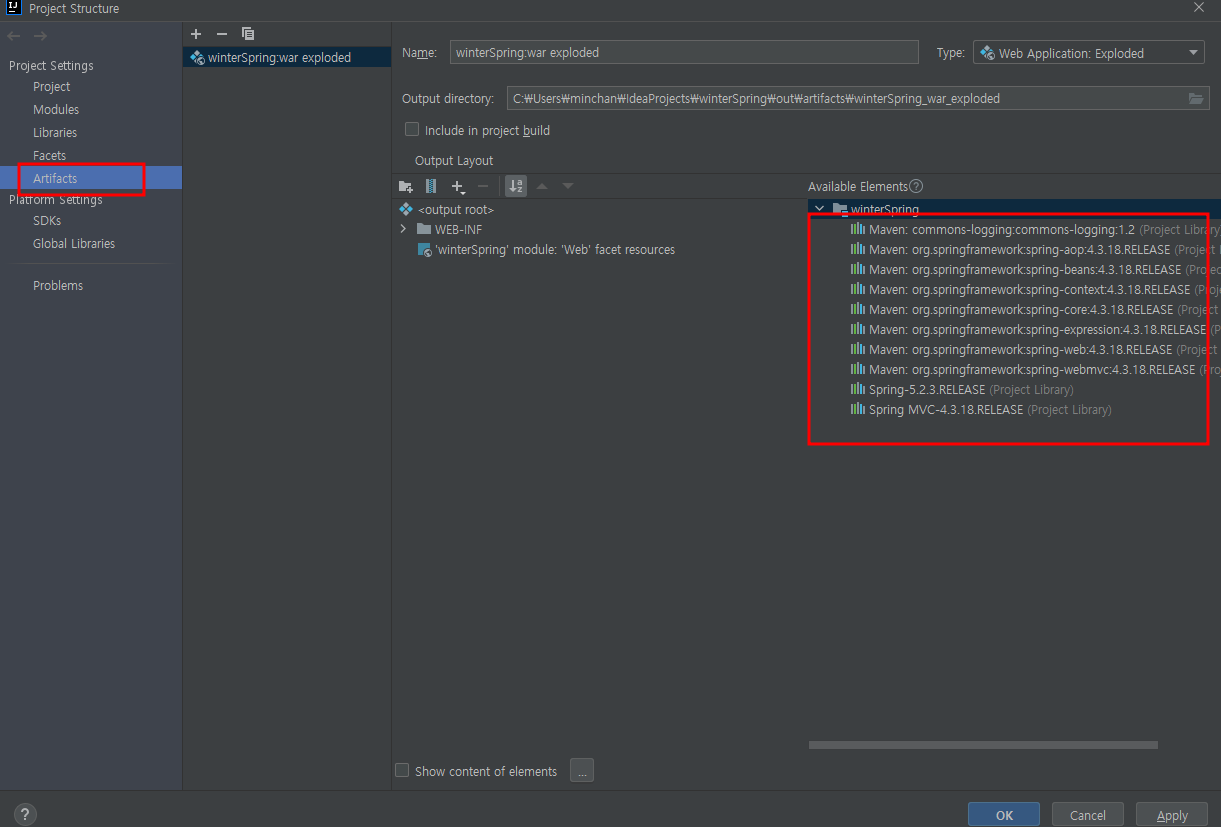Open the artifact Type dropdown
The height and width of the screenshot is (827, 1221).
pos(1089,53)
